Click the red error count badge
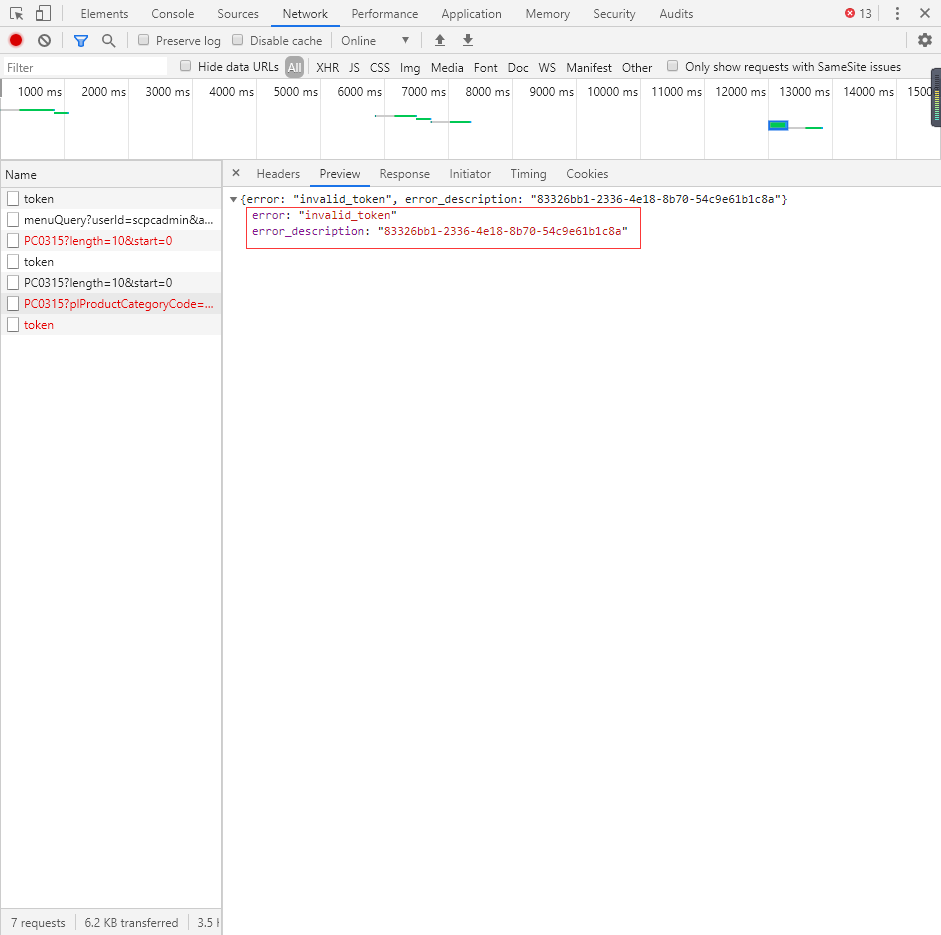941x935 pixels. pos(858,13)
